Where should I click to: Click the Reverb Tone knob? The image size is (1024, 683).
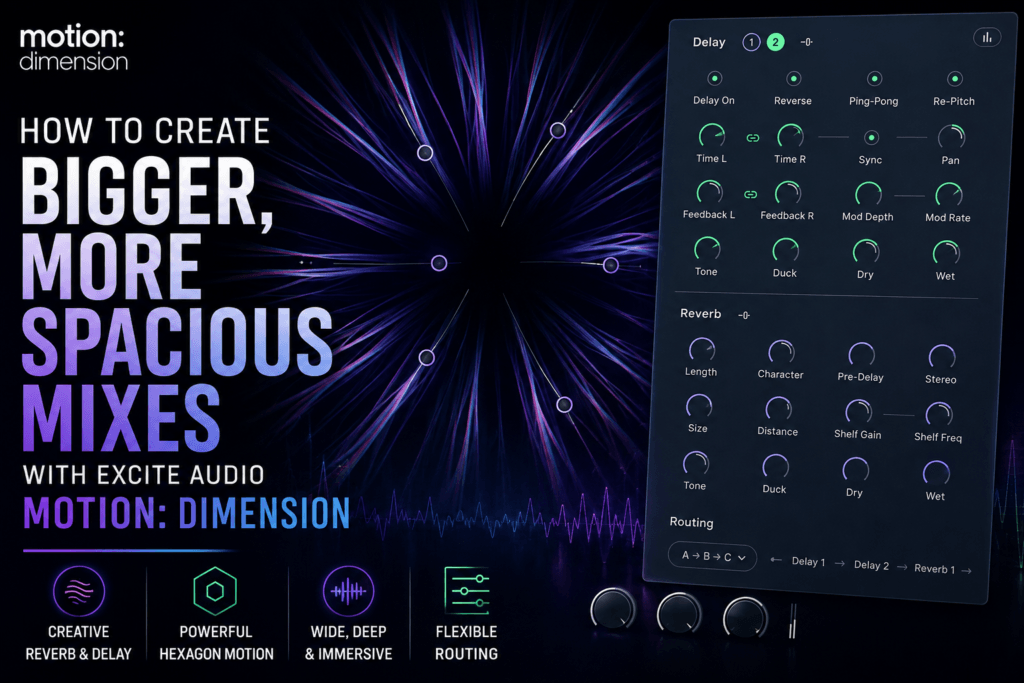pos(696,464)
